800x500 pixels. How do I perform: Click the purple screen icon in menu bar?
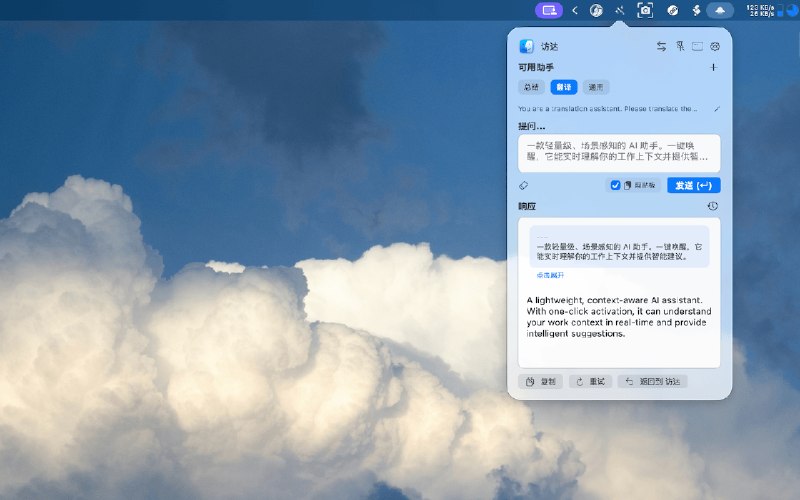(x=549, y=10)
